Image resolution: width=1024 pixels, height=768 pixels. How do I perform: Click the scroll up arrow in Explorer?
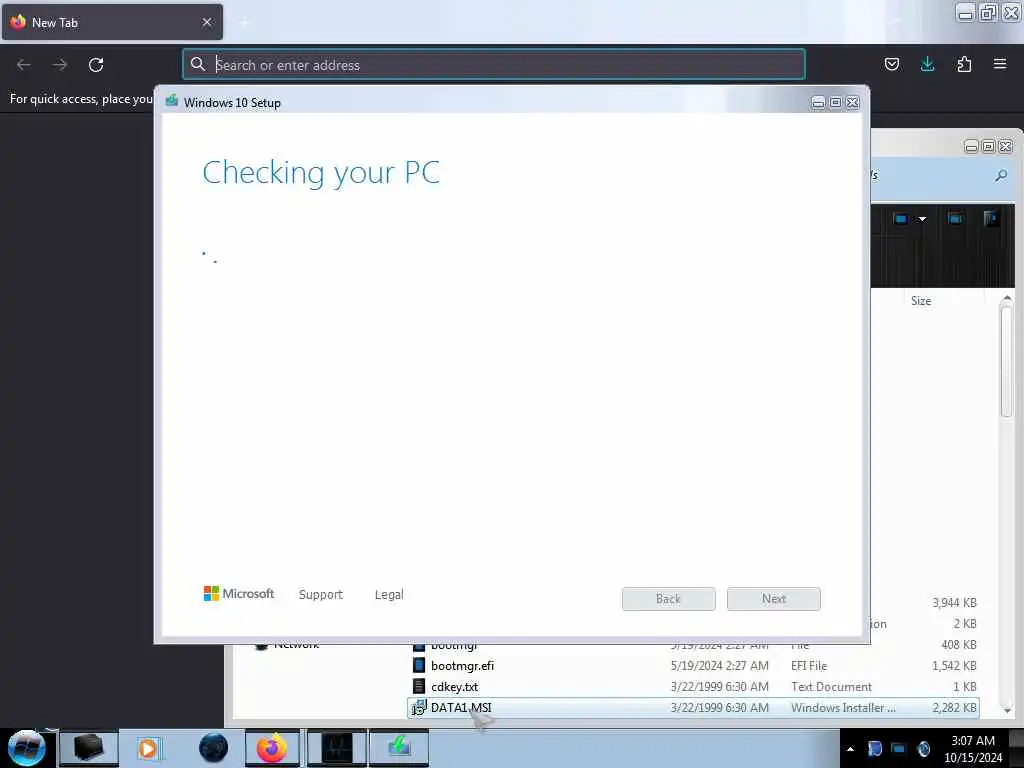[1007, 299]
